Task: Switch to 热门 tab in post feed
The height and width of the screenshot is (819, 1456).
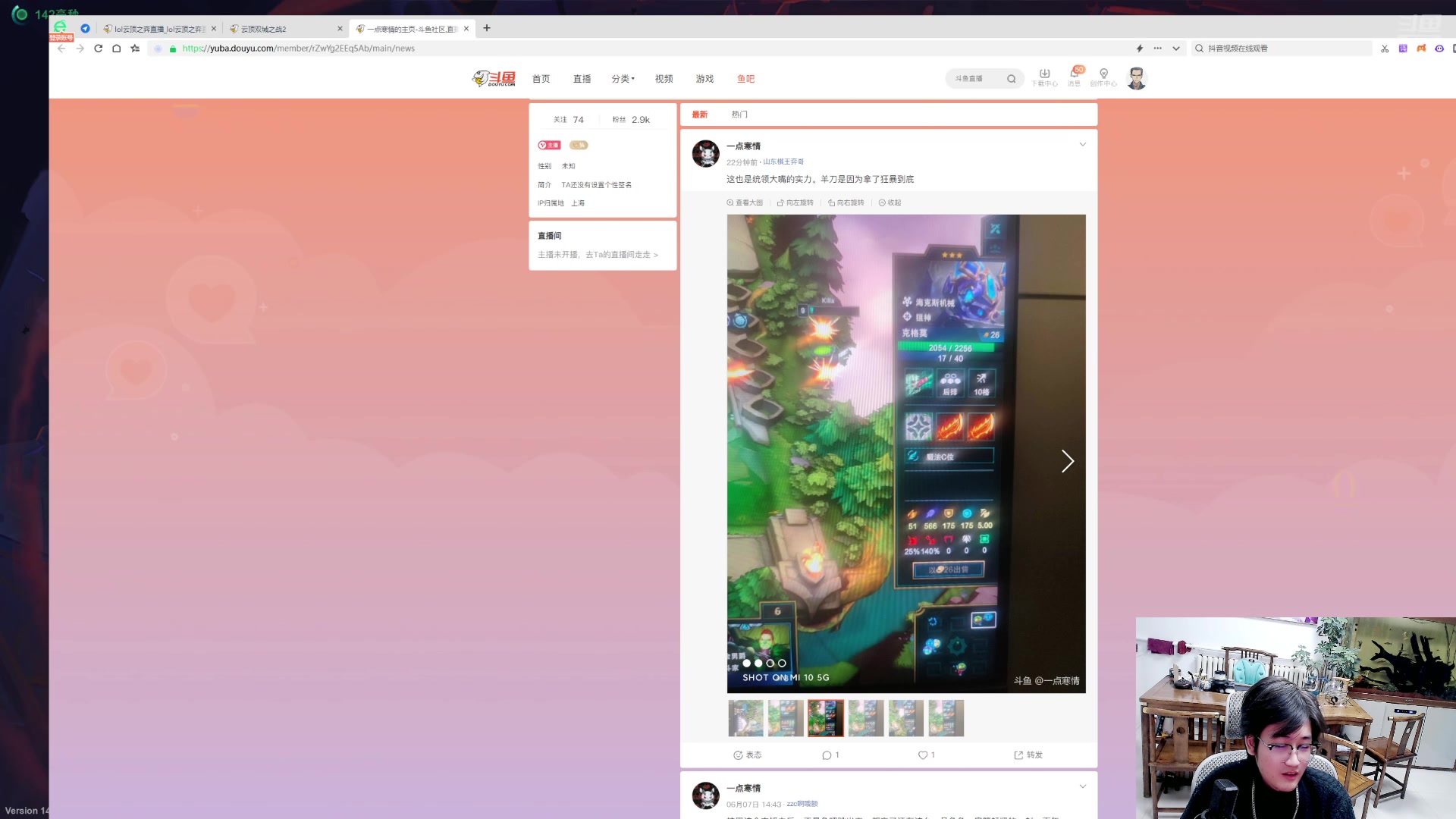Action: pyautogui.click(x=739, y=114)
